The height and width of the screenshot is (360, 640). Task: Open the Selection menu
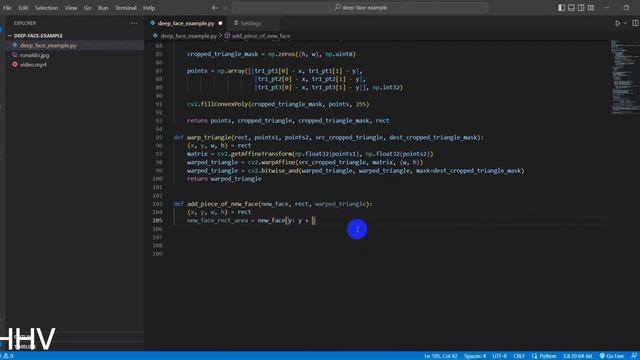(x=46, y=8)
